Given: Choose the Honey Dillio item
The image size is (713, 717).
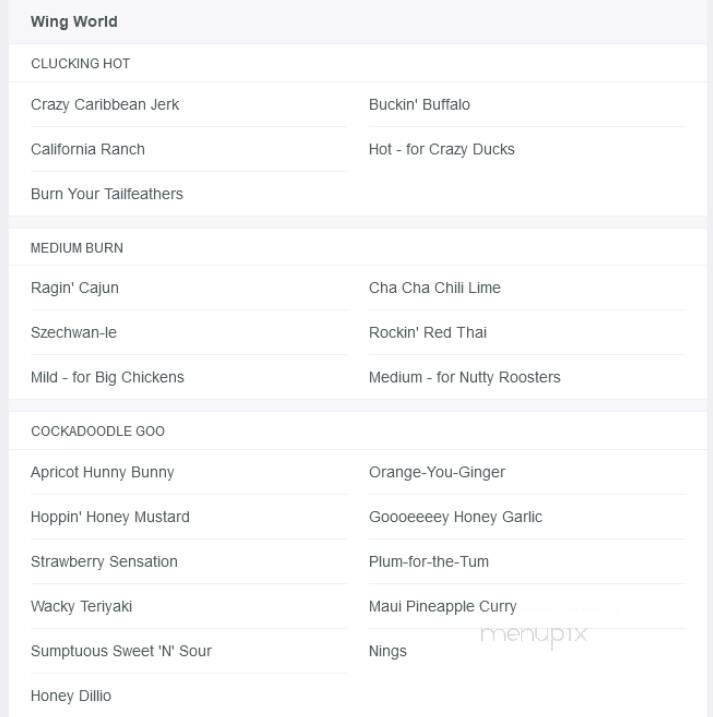Looking at the screenshot, I should click(x=71, y=696).
